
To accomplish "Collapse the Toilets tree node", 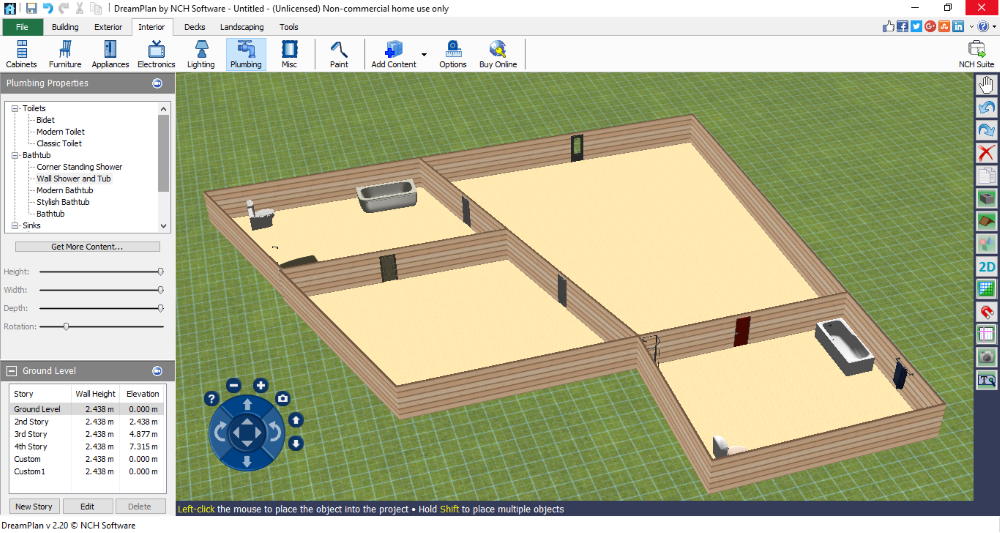I will 15,108.
